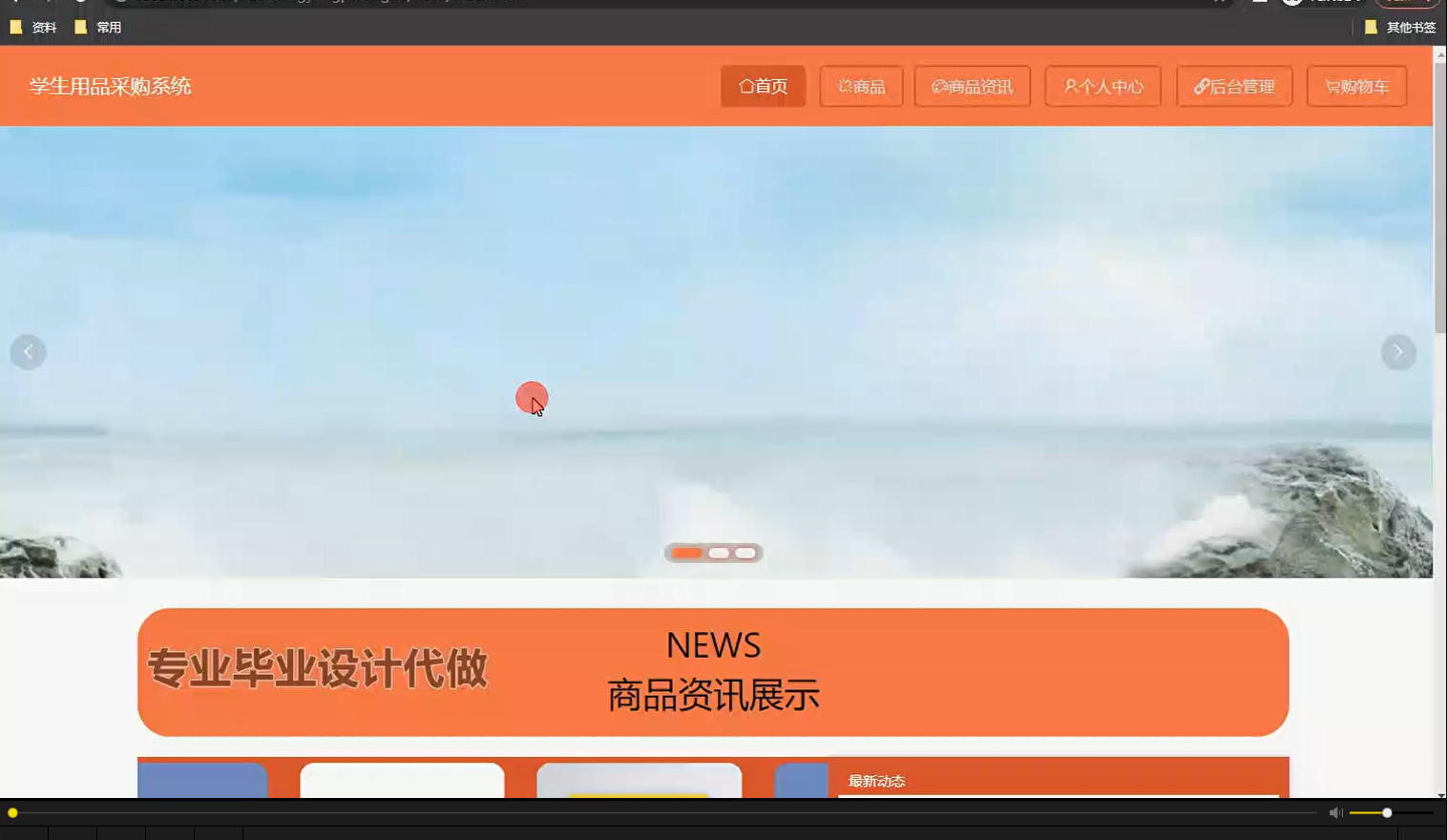This screenshot has height=840, width=1447.
Task: Click the 商品资讯 news icon
Action: 937,86
